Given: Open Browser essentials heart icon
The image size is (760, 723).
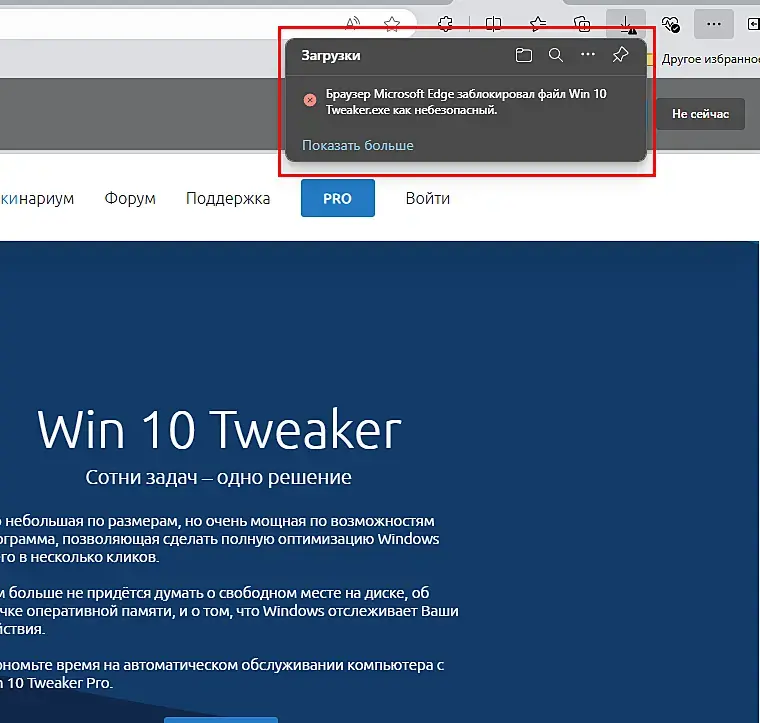Looking at the screenshot, I should pos(671,23).
